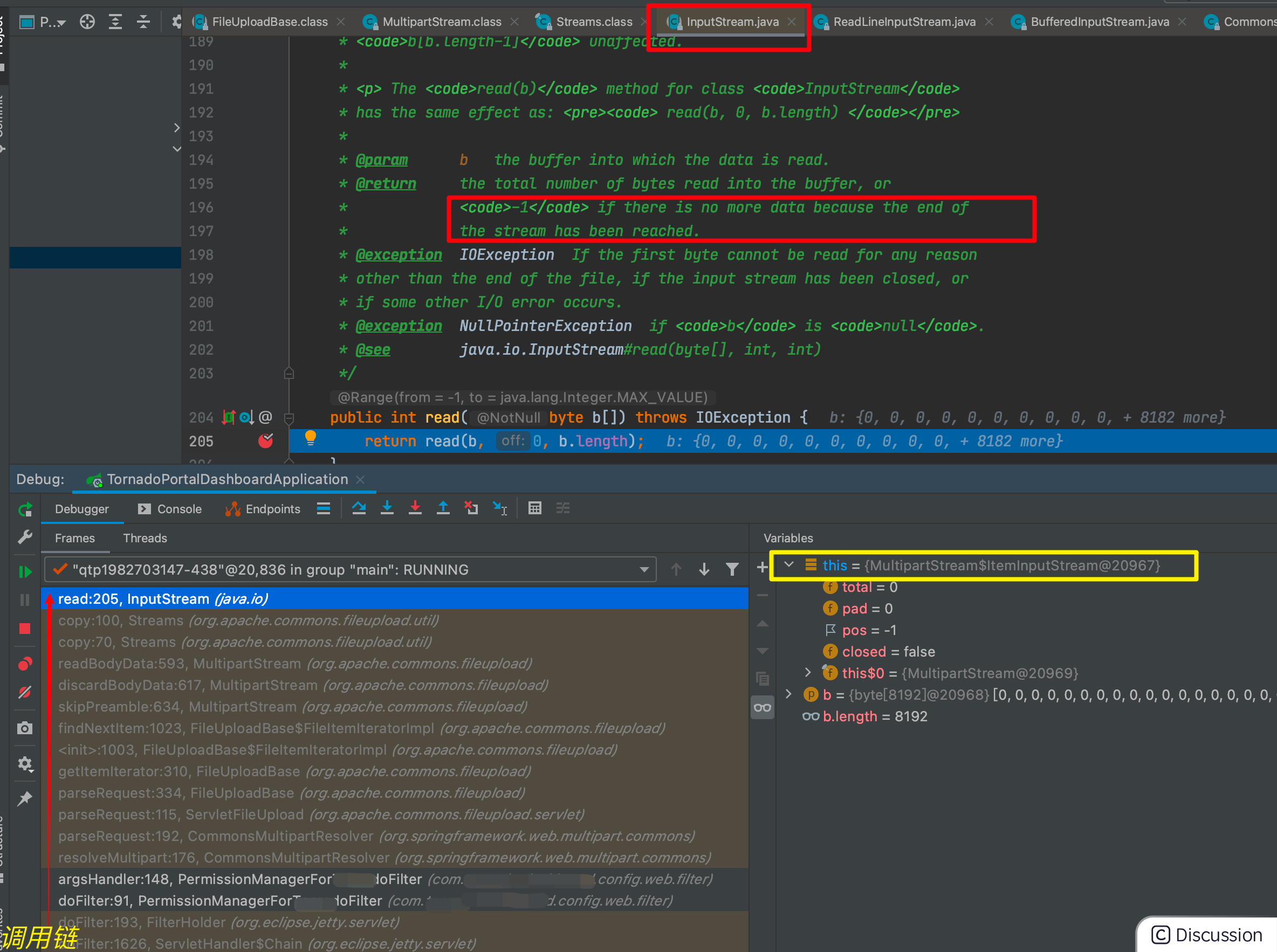Open debug panel gear settings
Screen dimensions: 1277x952
pos(25,764)
